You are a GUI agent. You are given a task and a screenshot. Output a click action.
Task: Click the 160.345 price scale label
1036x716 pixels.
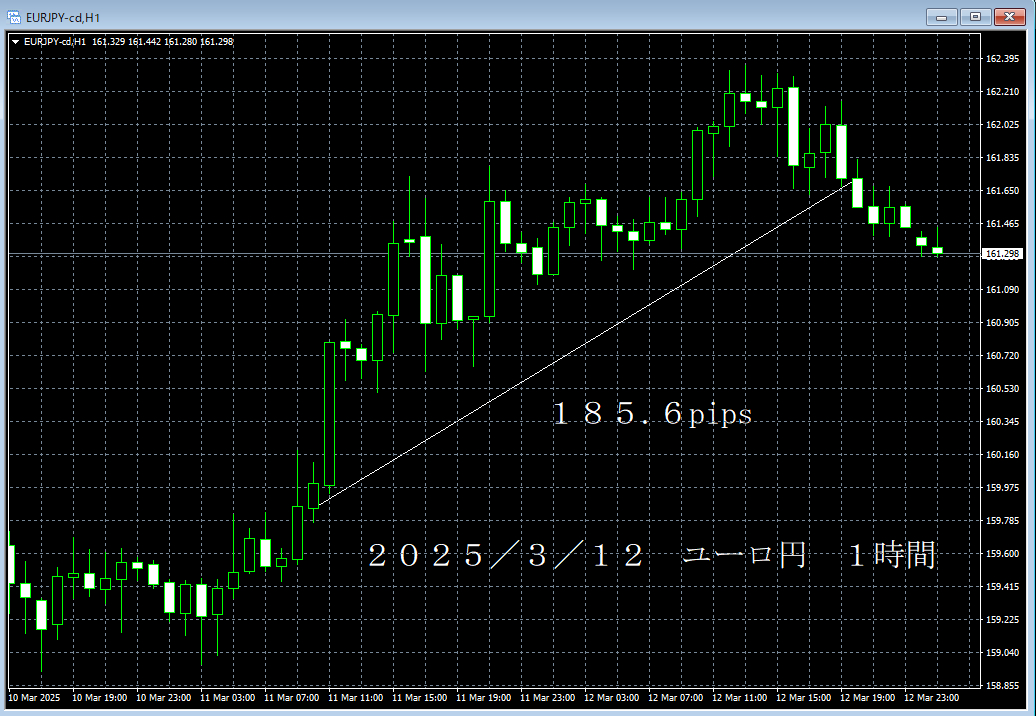coord(1002,421)
